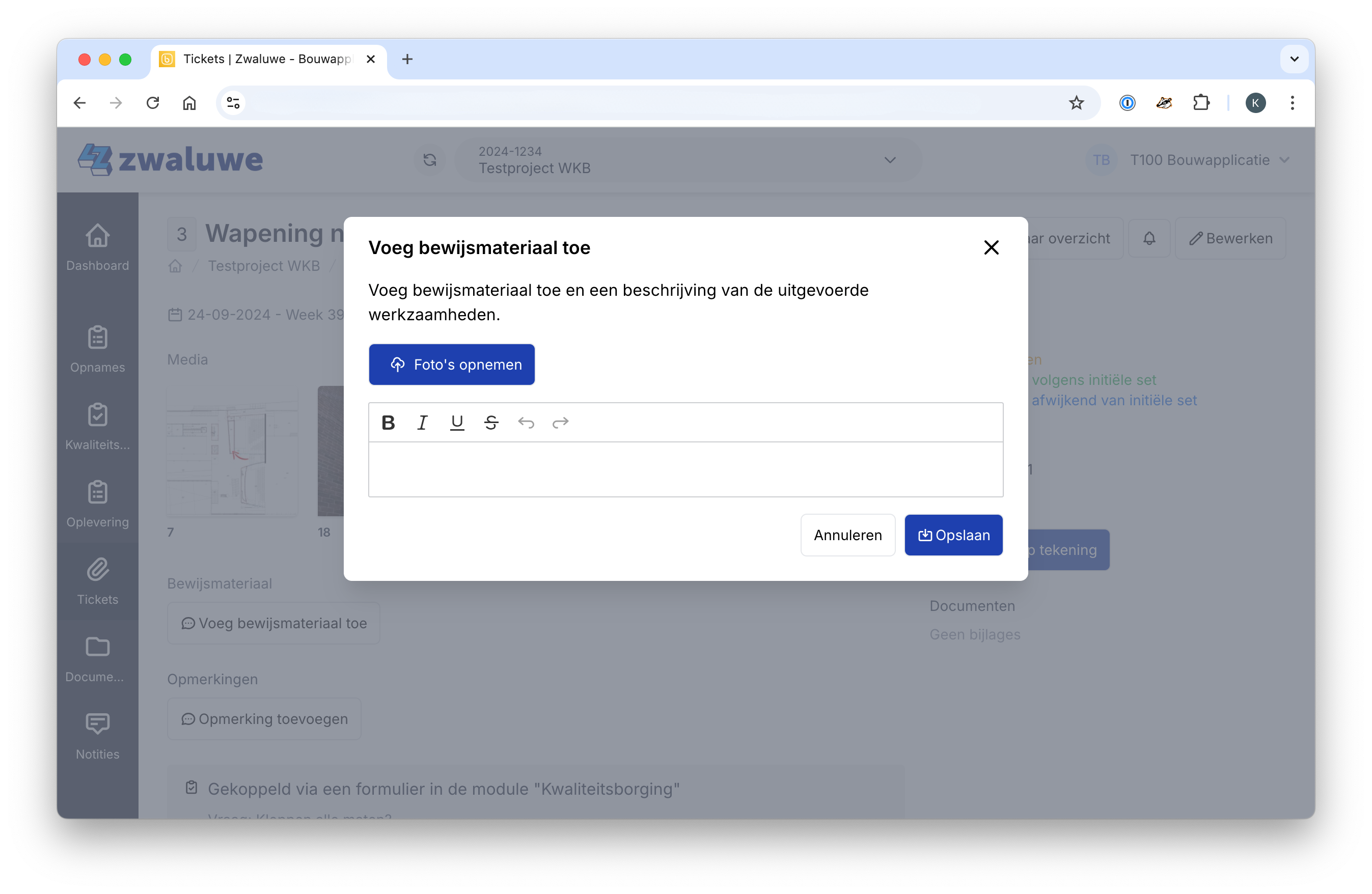Viewport: 1372px width, 894px height.
Task: Open the Tickets sidebar item
Action: click(x=97, y=581)
